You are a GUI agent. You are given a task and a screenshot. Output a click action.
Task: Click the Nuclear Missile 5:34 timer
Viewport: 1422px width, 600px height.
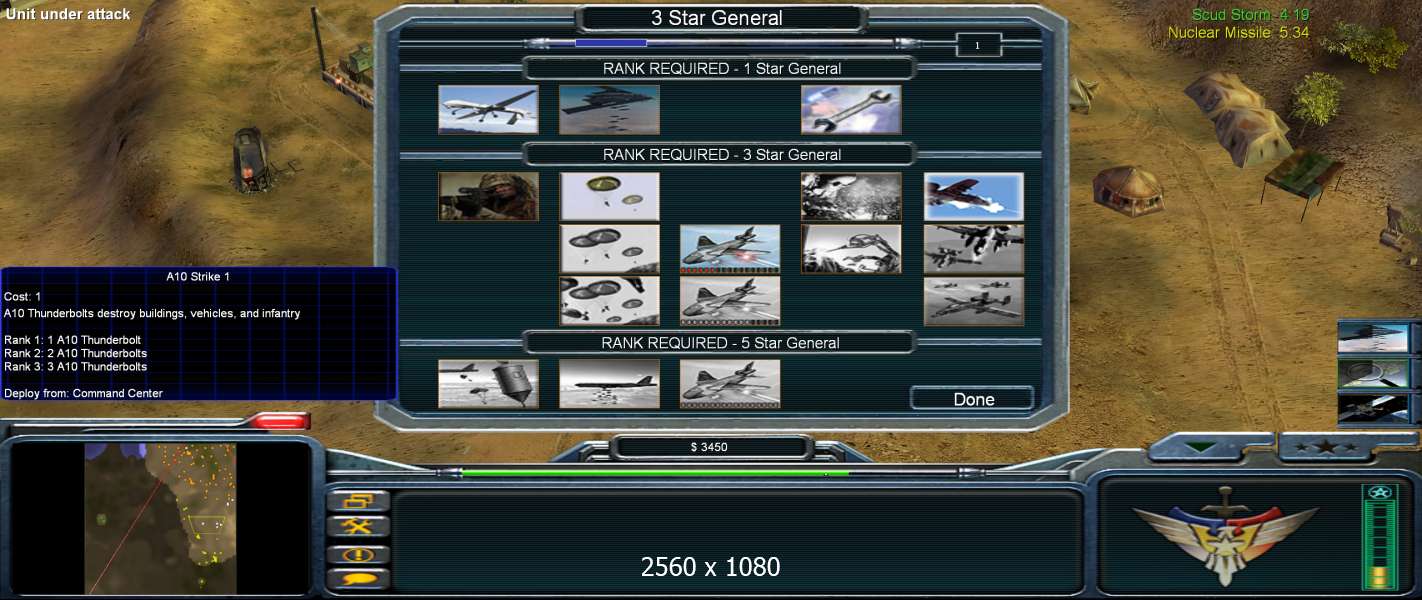[x=1238, y=33]
